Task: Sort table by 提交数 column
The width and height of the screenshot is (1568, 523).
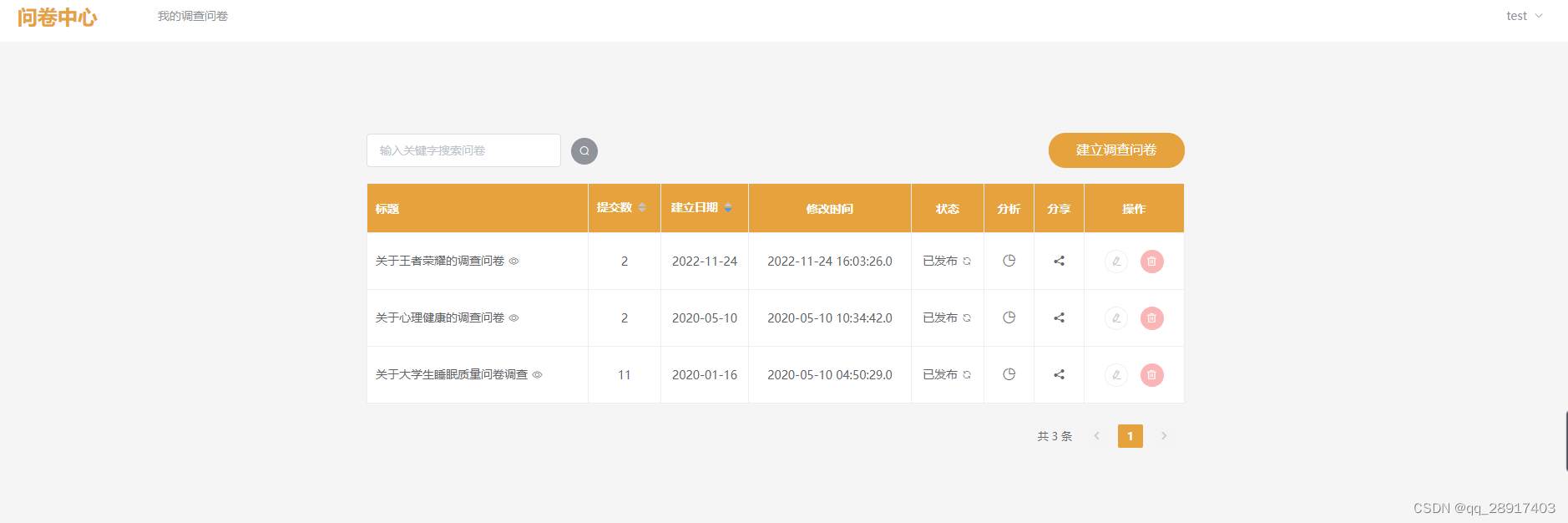Action: pyautogui.click(x=620, y=207)
